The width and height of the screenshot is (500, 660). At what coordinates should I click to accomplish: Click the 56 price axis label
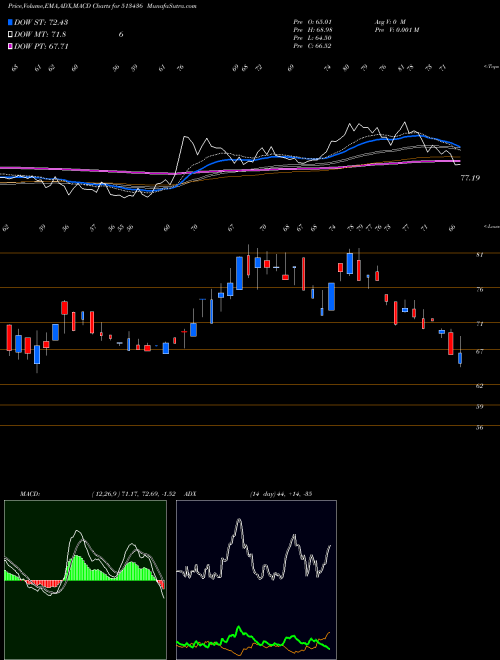[x=479, y=428]
